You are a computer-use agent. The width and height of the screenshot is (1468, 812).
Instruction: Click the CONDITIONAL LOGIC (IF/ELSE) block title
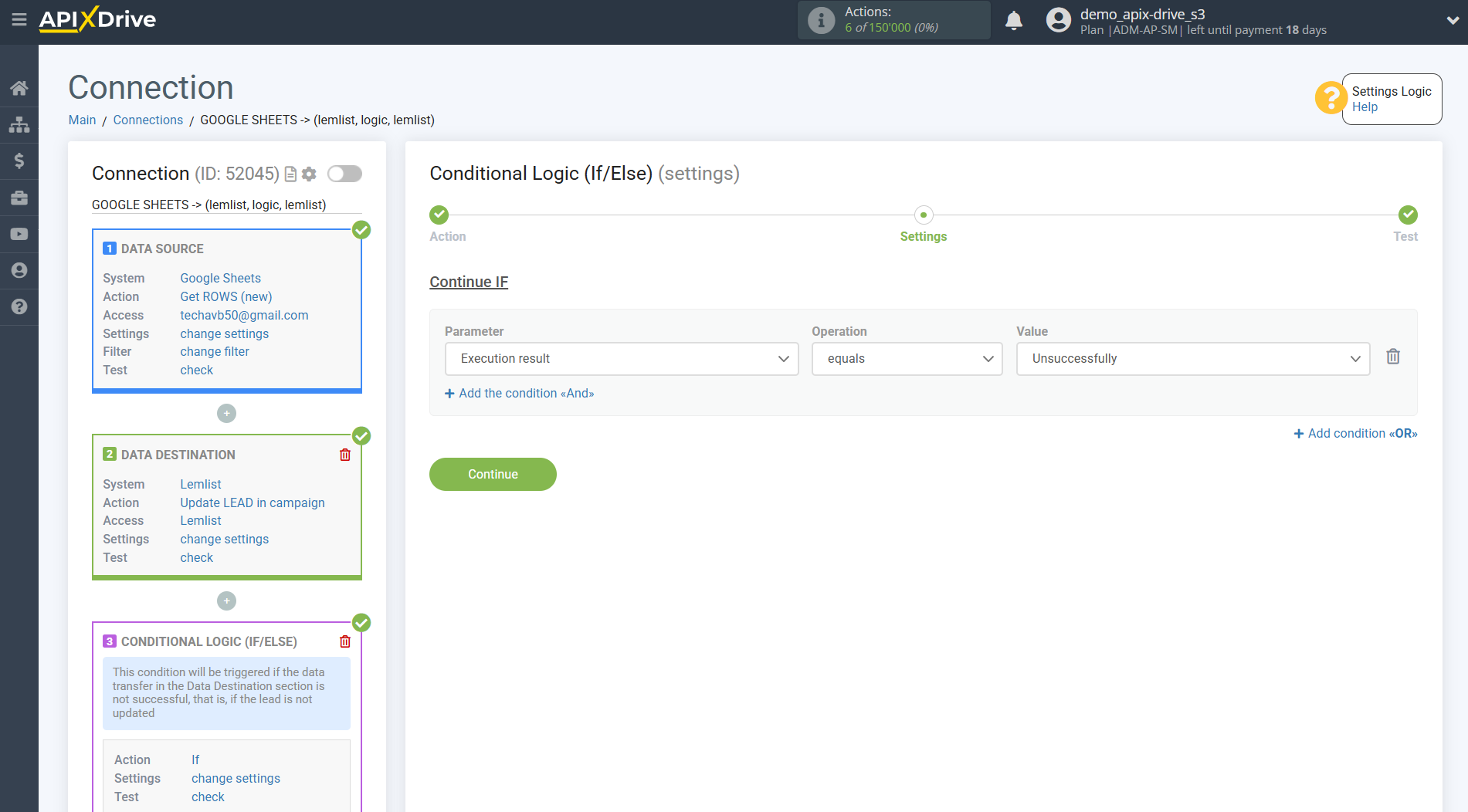coord(209,641)
